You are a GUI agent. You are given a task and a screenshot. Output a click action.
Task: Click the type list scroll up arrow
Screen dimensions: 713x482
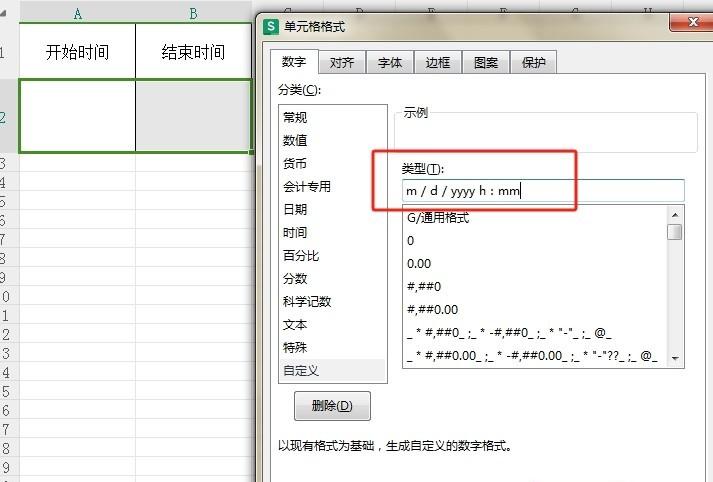point(675,215)
